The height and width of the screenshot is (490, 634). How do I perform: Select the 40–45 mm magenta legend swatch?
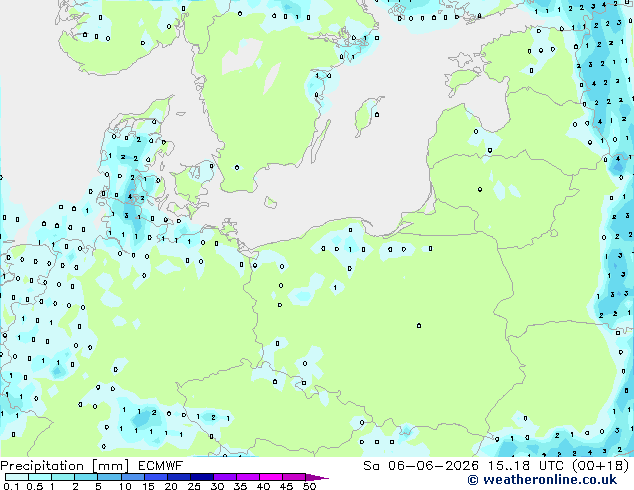click(x=271, y=477)
